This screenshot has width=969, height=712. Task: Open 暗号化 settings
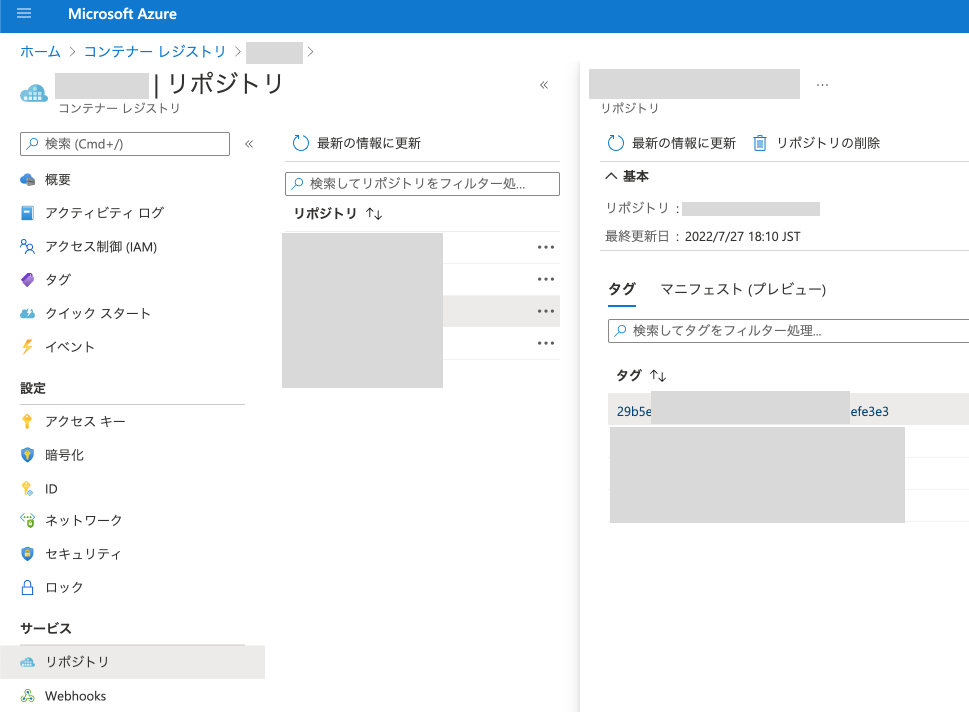[x=64, y=456]
